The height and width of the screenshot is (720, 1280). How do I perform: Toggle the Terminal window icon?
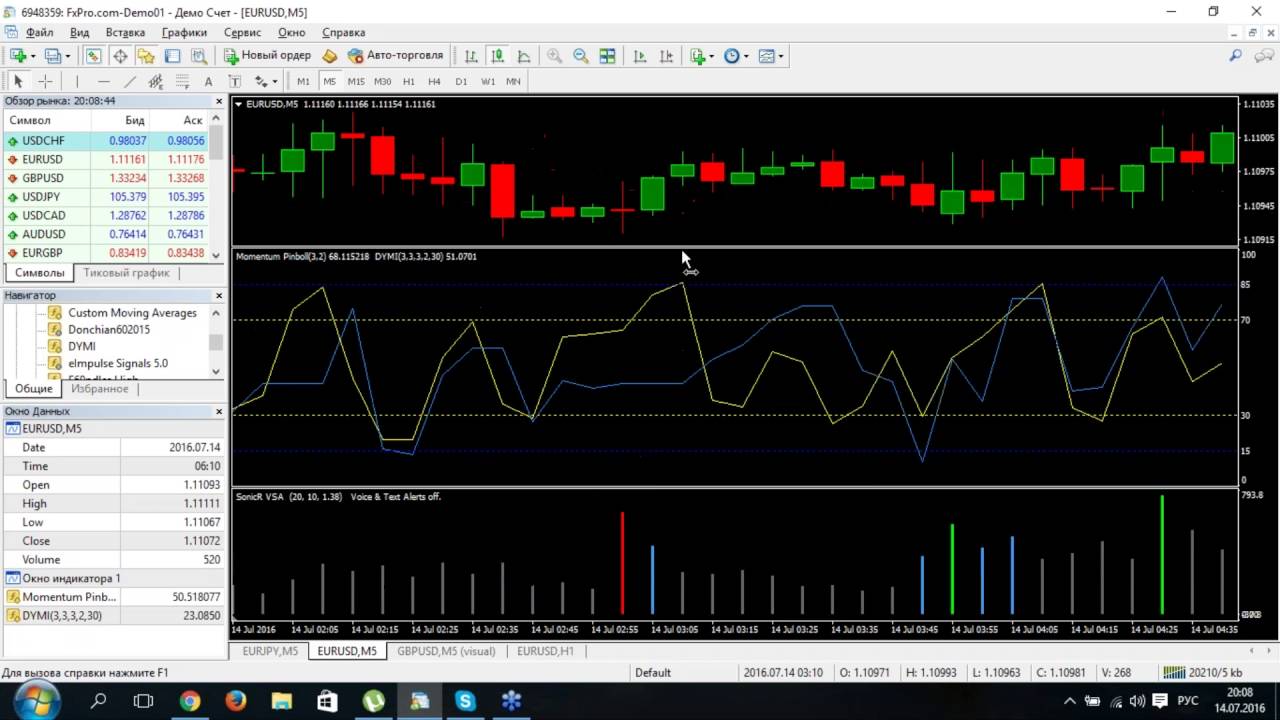[173, 56]
